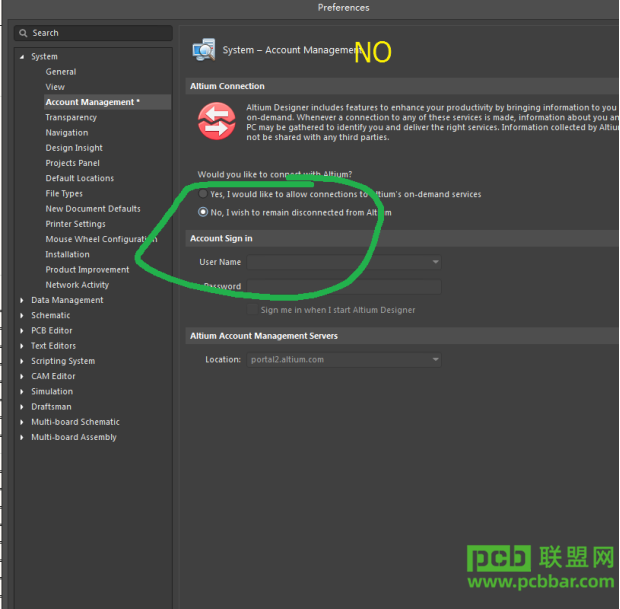The height and width of the screenshot is (609, 620).
Task: Open the Printer Settings page
Action: pyautogui.click(x=76, y=224)
